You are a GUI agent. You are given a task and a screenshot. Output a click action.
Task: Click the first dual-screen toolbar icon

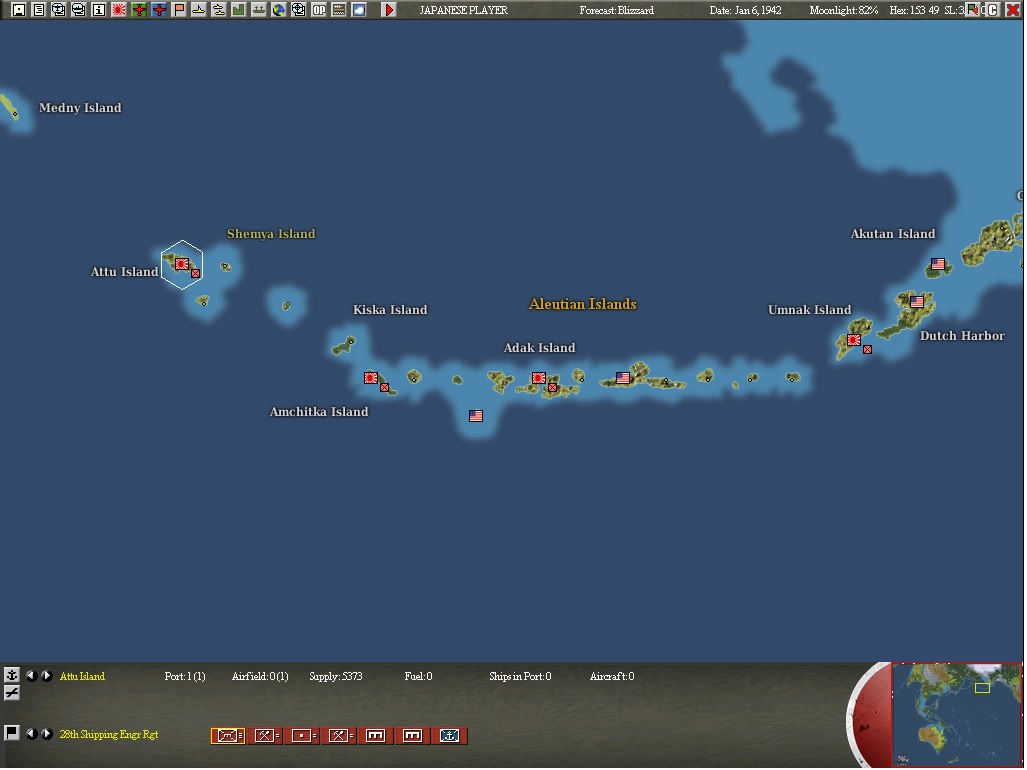click(x=59, y=10)
